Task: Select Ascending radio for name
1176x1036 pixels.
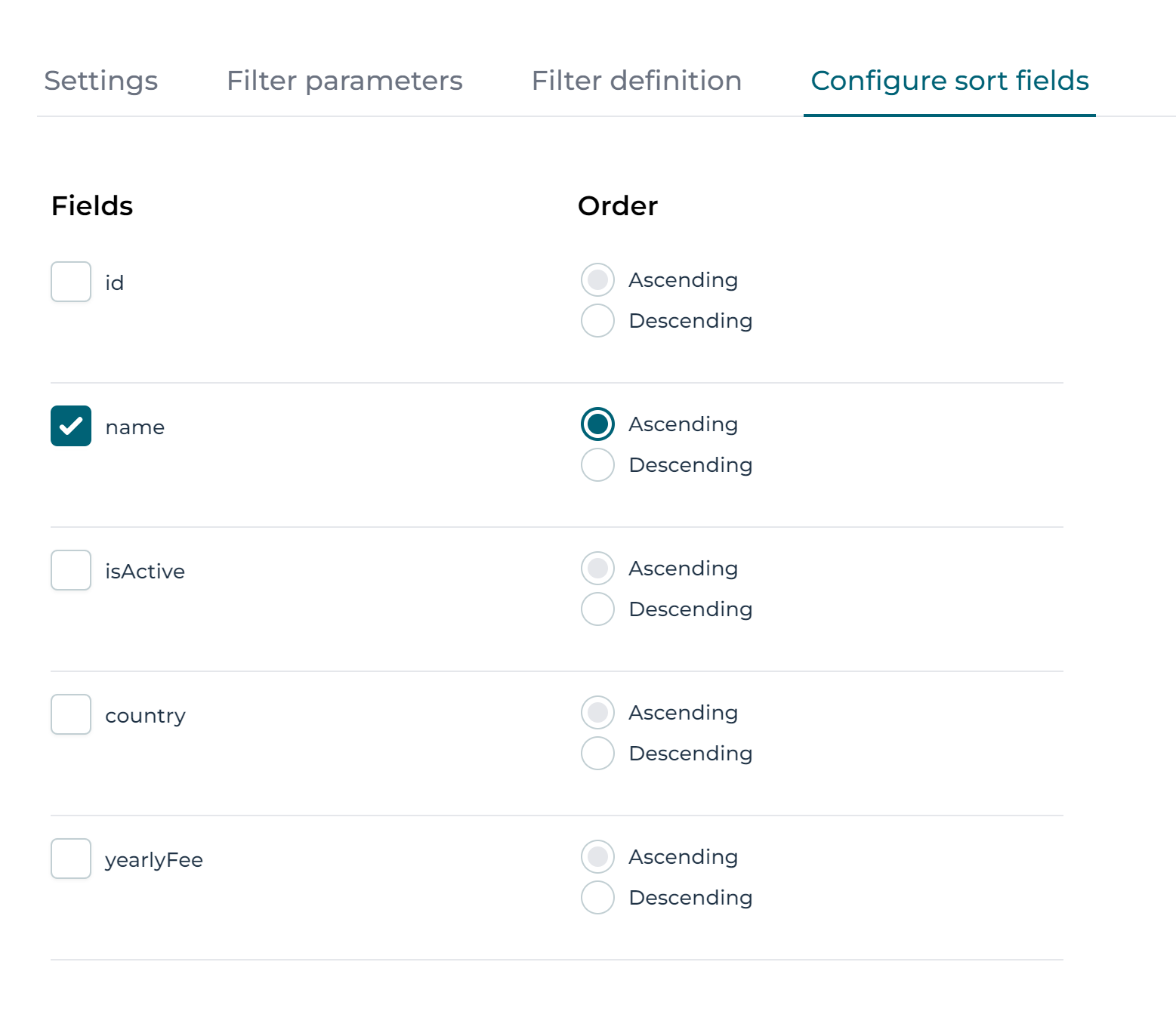Action: 597,424
